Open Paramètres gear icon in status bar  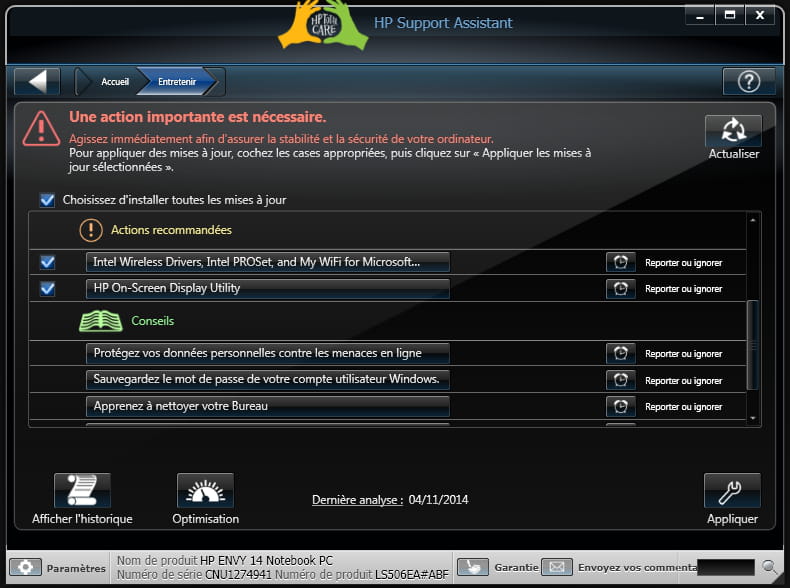pos(25,567)
